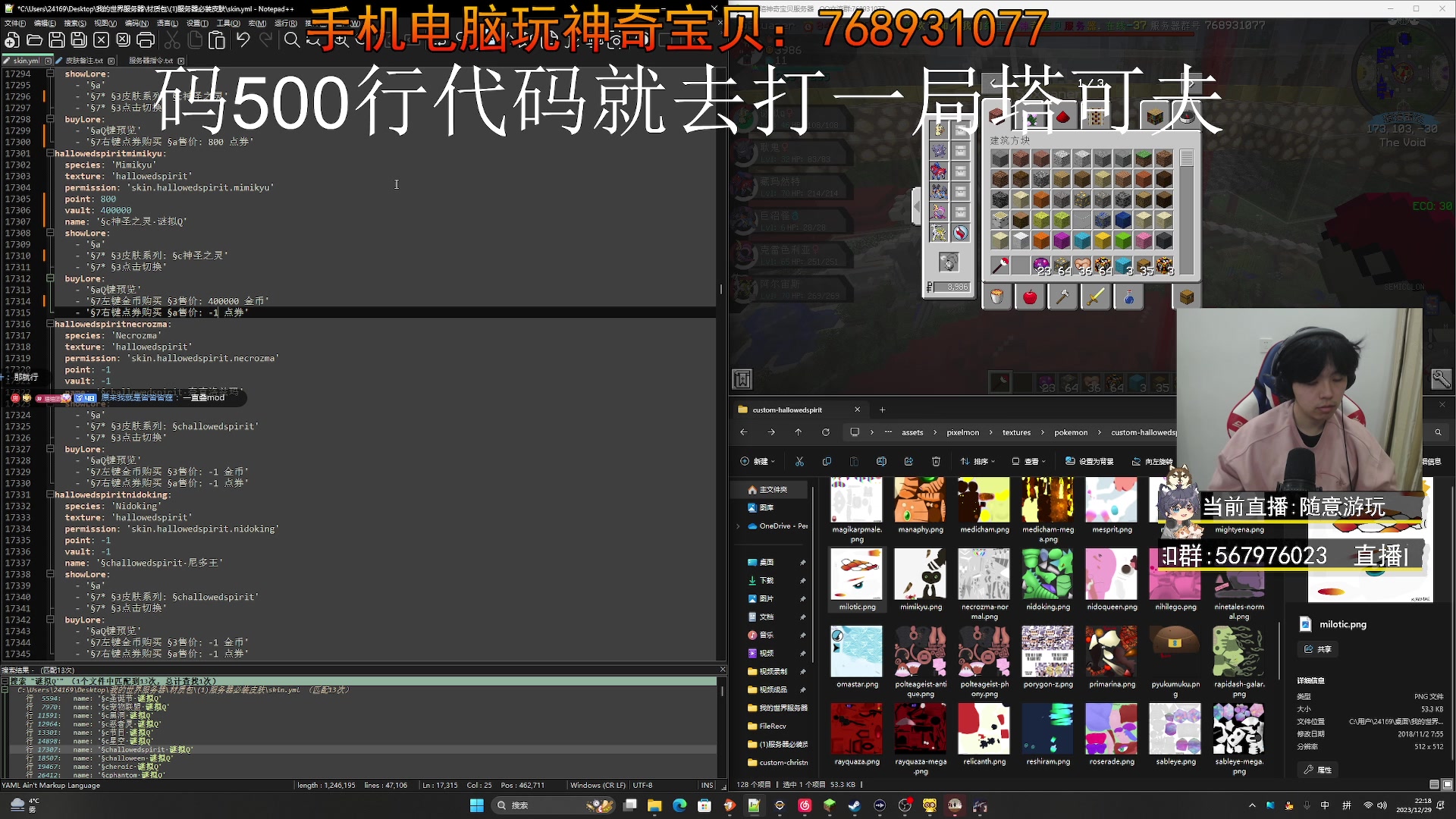Open the 查看 view dropdown in File Explorer

click(1028, 461)
